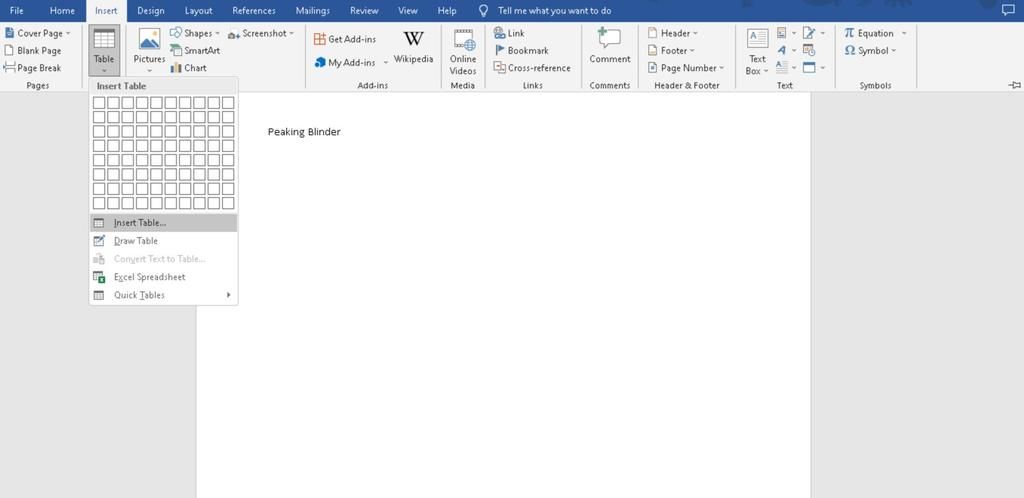Switch to the View tab
This screenshot has height=498, width=1024.
(408, 10)
